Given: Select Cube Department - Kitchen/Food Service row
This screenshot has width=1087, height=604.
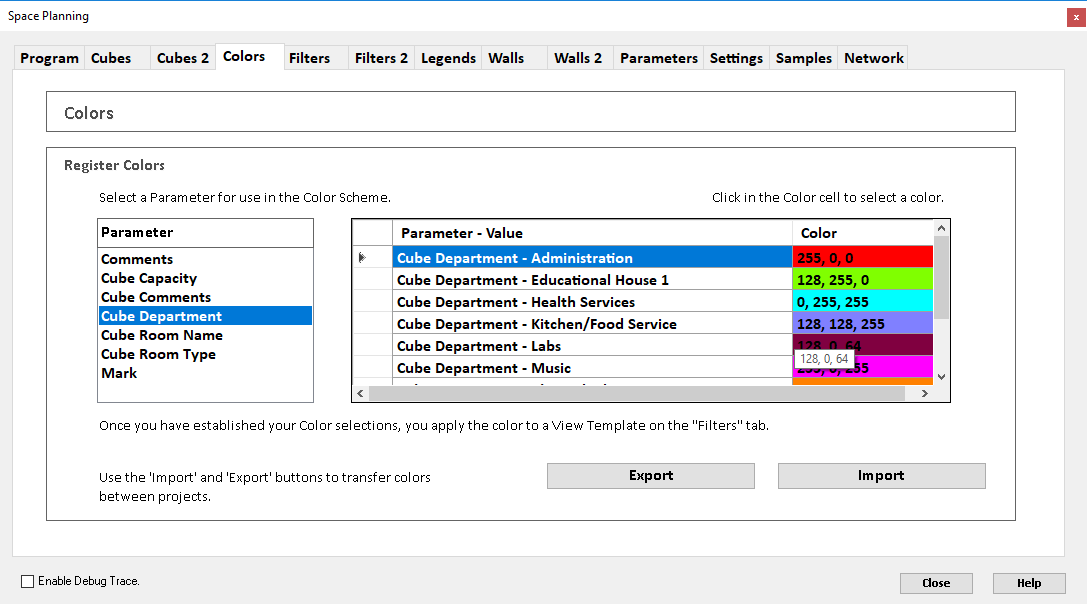Looking at the screenshot, I should pyautogui.click(x=592, y=324).
